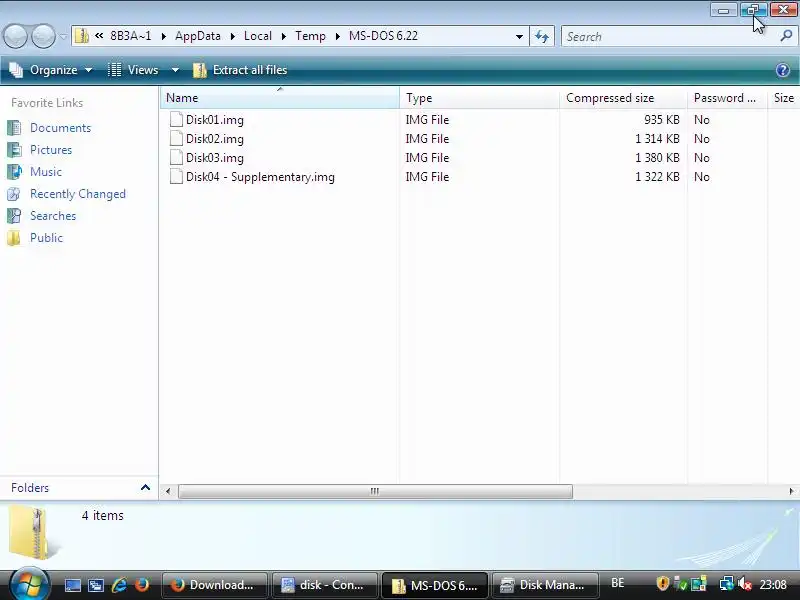Sort by Compressed size column
800x600 pixels.
[x=623, y=97]
